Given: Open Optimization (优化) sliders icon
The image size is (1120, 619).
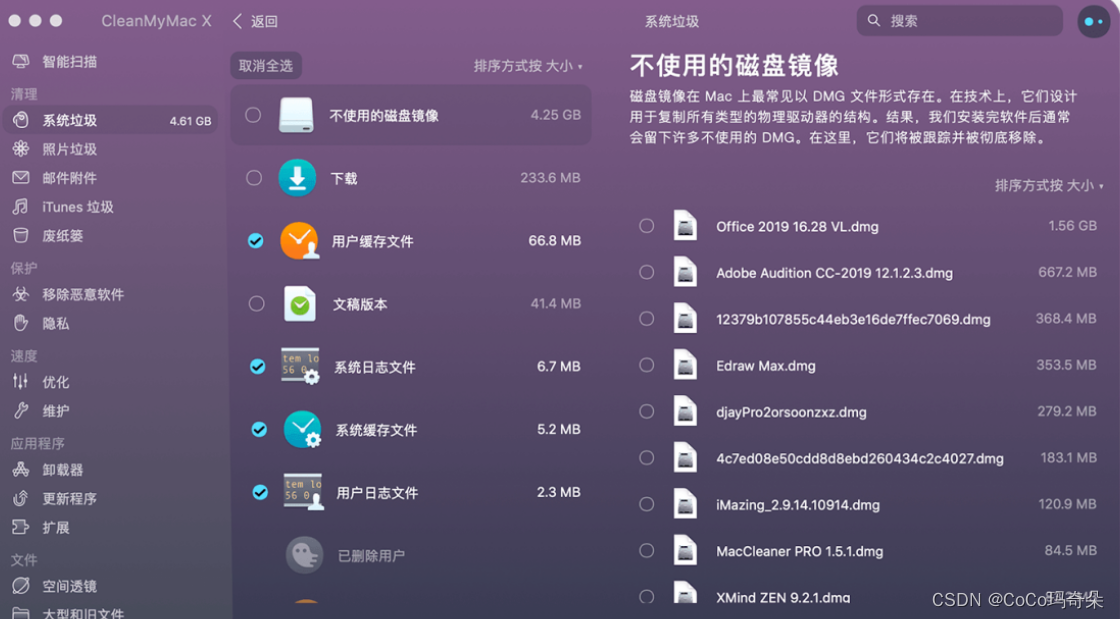Looking at the screenshot, I should tap(21, 381).
